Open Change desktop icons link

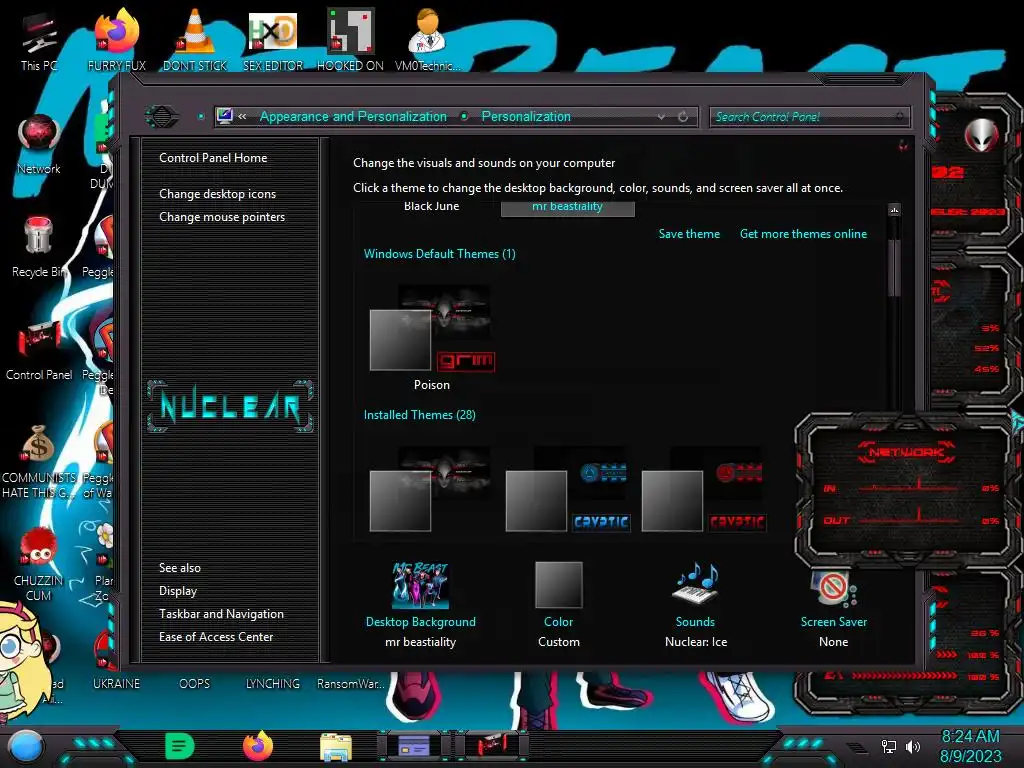[x=217, y=193]
